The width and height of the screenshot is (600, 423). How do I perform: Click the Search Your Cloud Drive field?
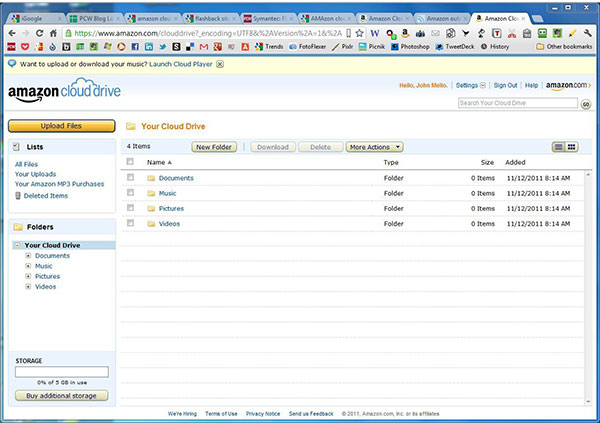click(x=518, y=103)
